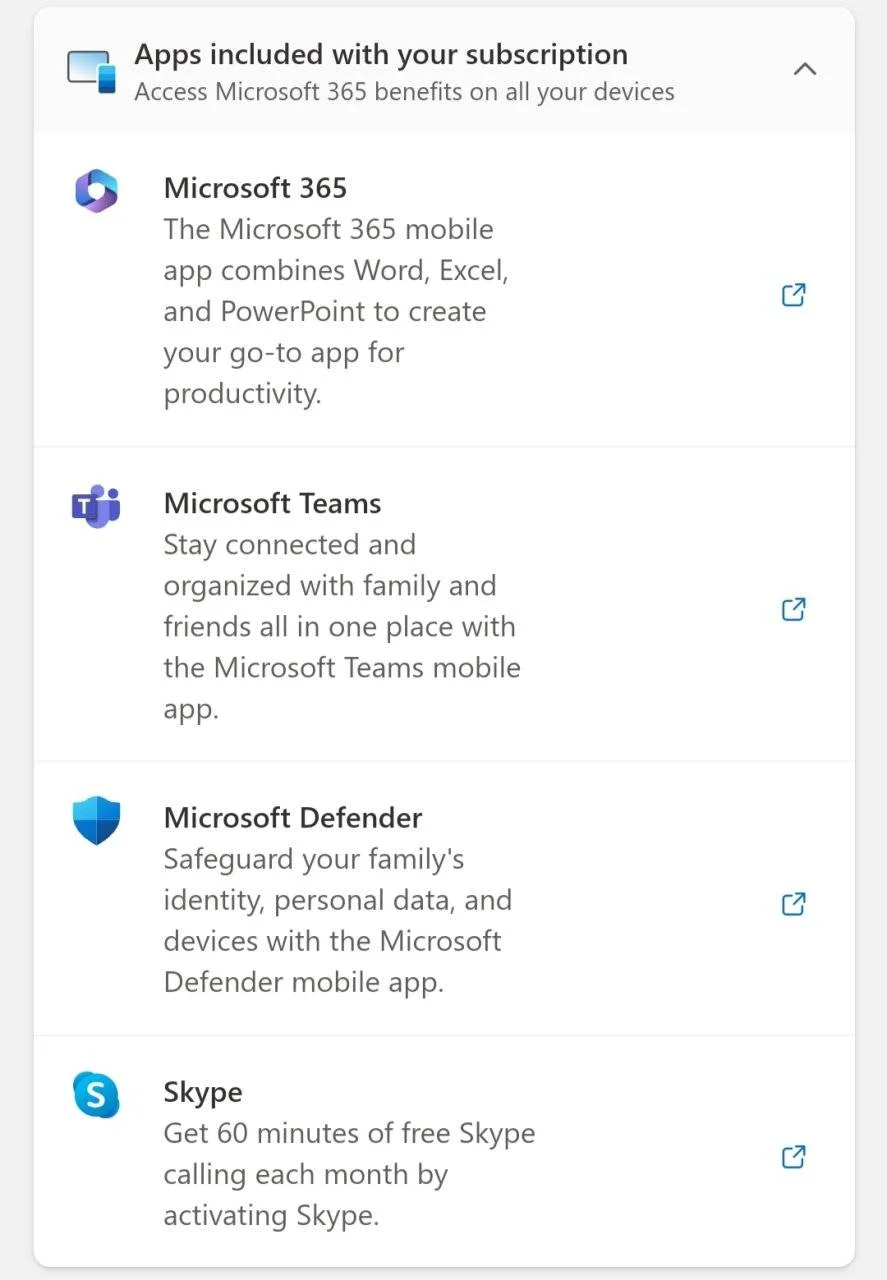Open Skype external link icon
This screenshot has height=1280, width=887.
[793, 1157]
